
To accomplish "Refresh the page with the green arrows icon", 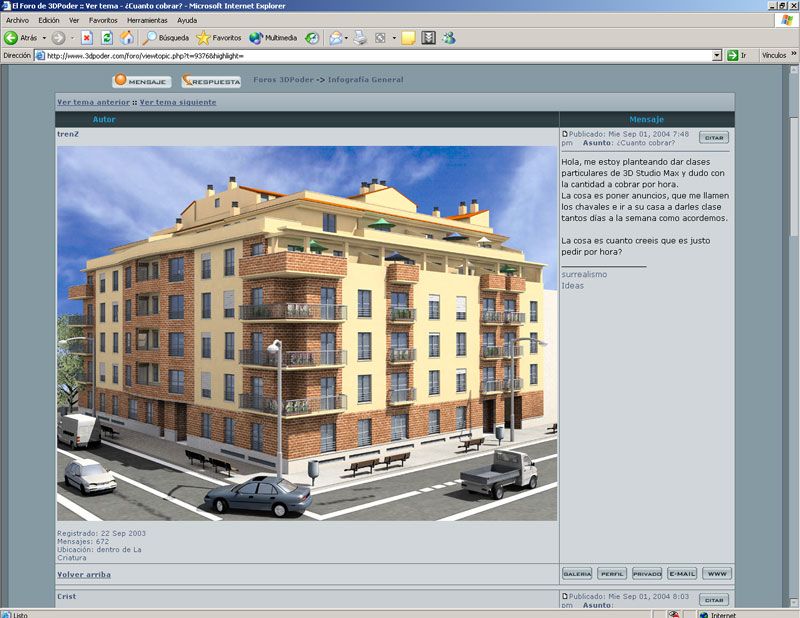I will (107, 38).
